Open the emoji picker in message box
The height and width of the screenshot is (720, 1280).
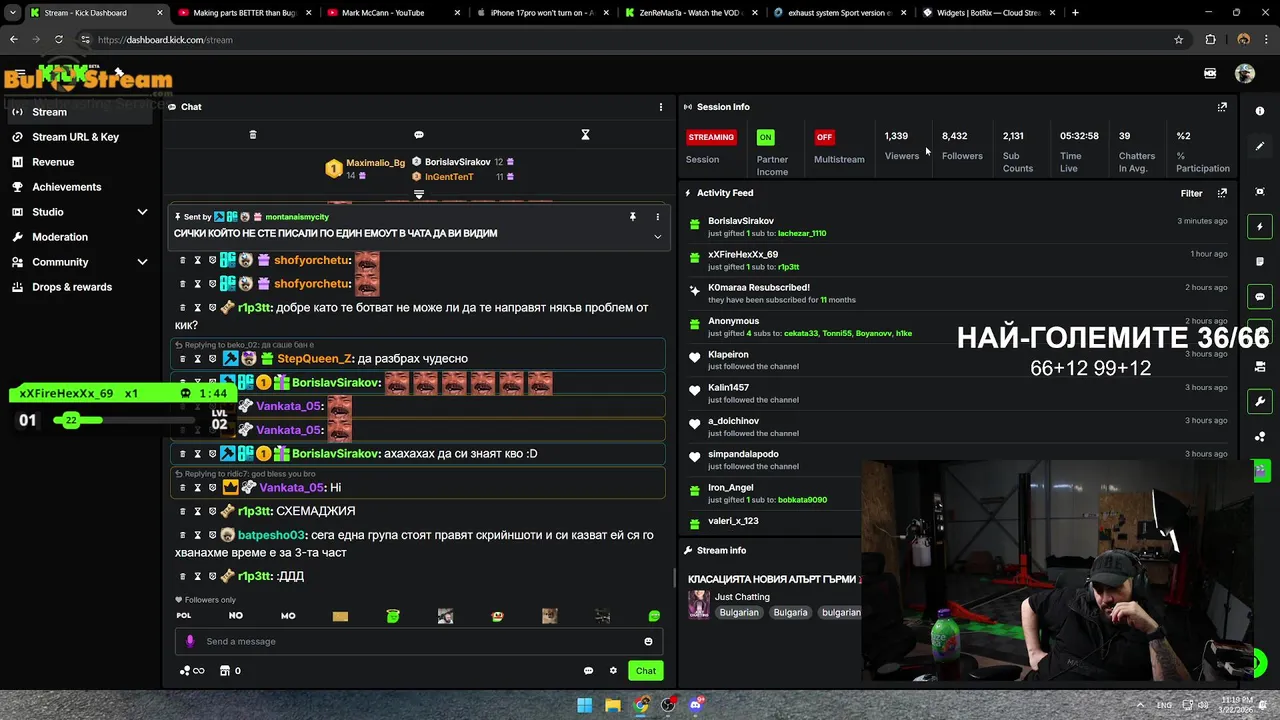[648, 642]
